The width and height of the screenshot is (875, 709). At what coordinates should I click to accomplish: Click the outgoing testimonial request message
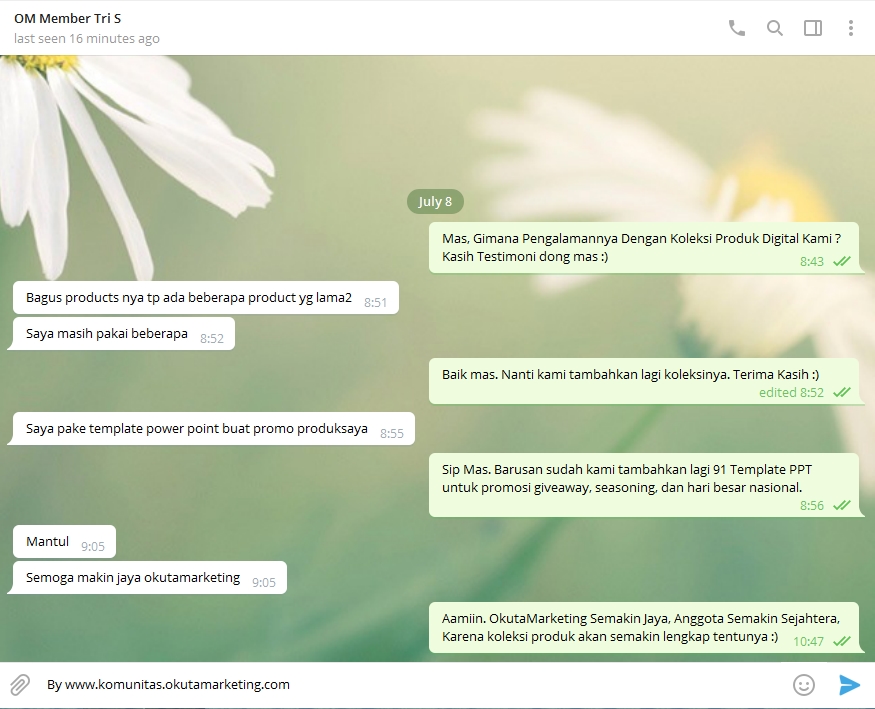point(644,248)
